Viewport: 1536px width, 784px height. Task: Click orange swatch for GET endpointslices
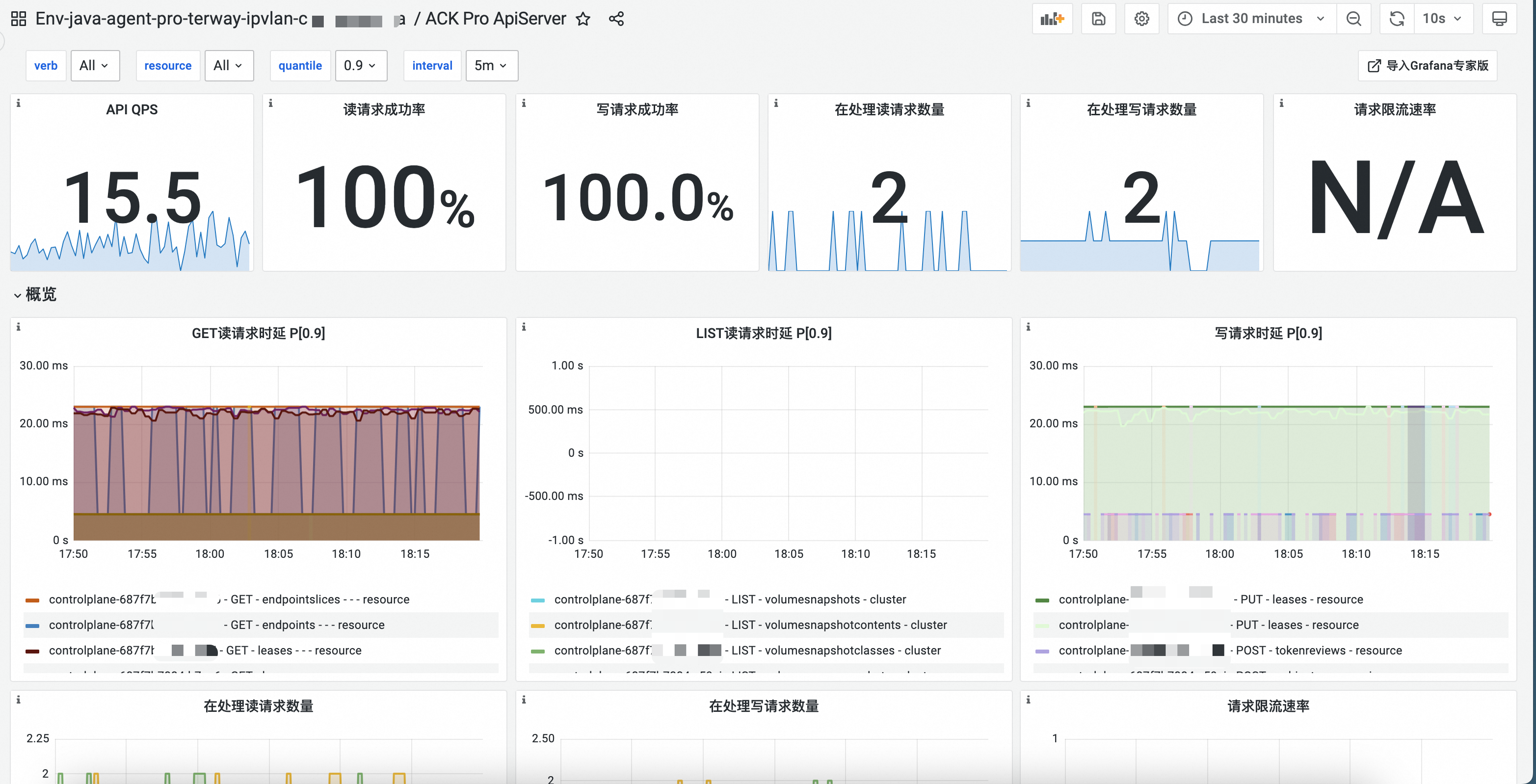32,601
